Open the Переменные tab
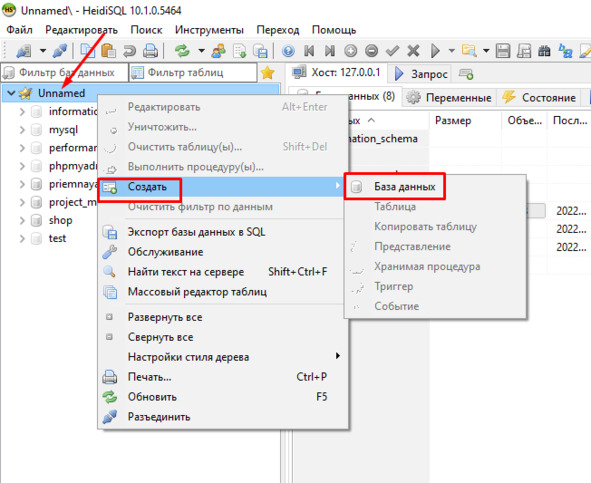Screen dimensions: 591x483 [x=450, y=98]
